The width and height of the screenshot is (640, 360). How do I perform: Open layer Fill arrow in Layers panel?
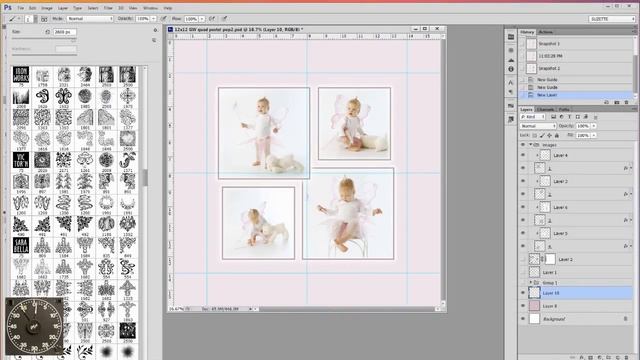594,136
